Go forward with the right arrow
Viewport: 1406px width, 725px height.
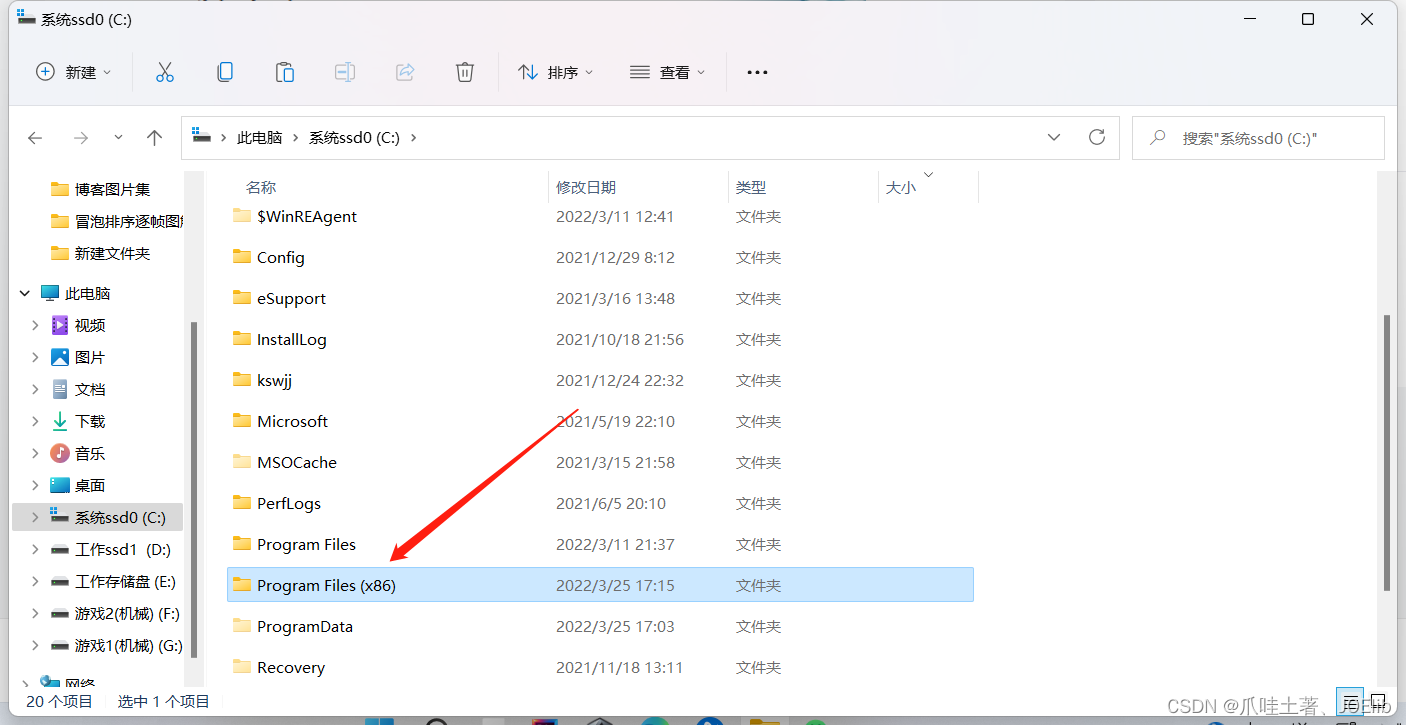[x=81, y=138]
